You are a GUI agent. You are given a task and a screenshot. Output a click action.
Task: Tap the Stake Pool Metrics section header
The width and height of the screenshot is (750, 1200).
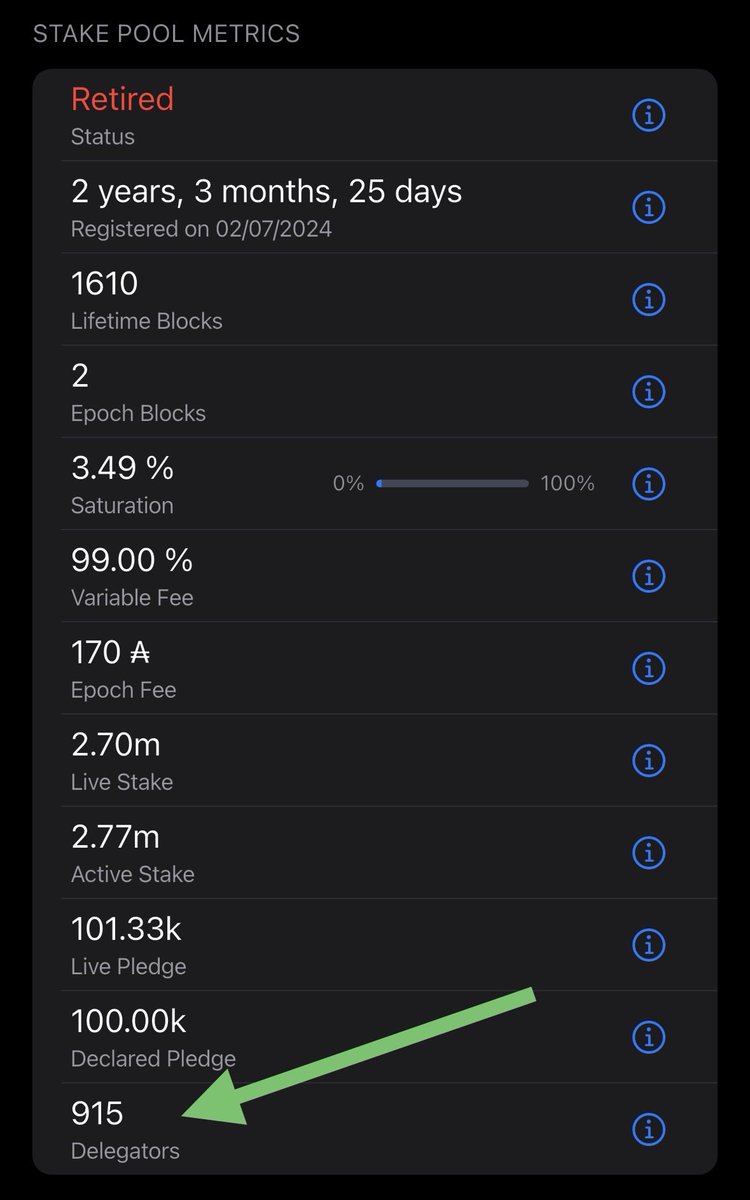(166, 33)
